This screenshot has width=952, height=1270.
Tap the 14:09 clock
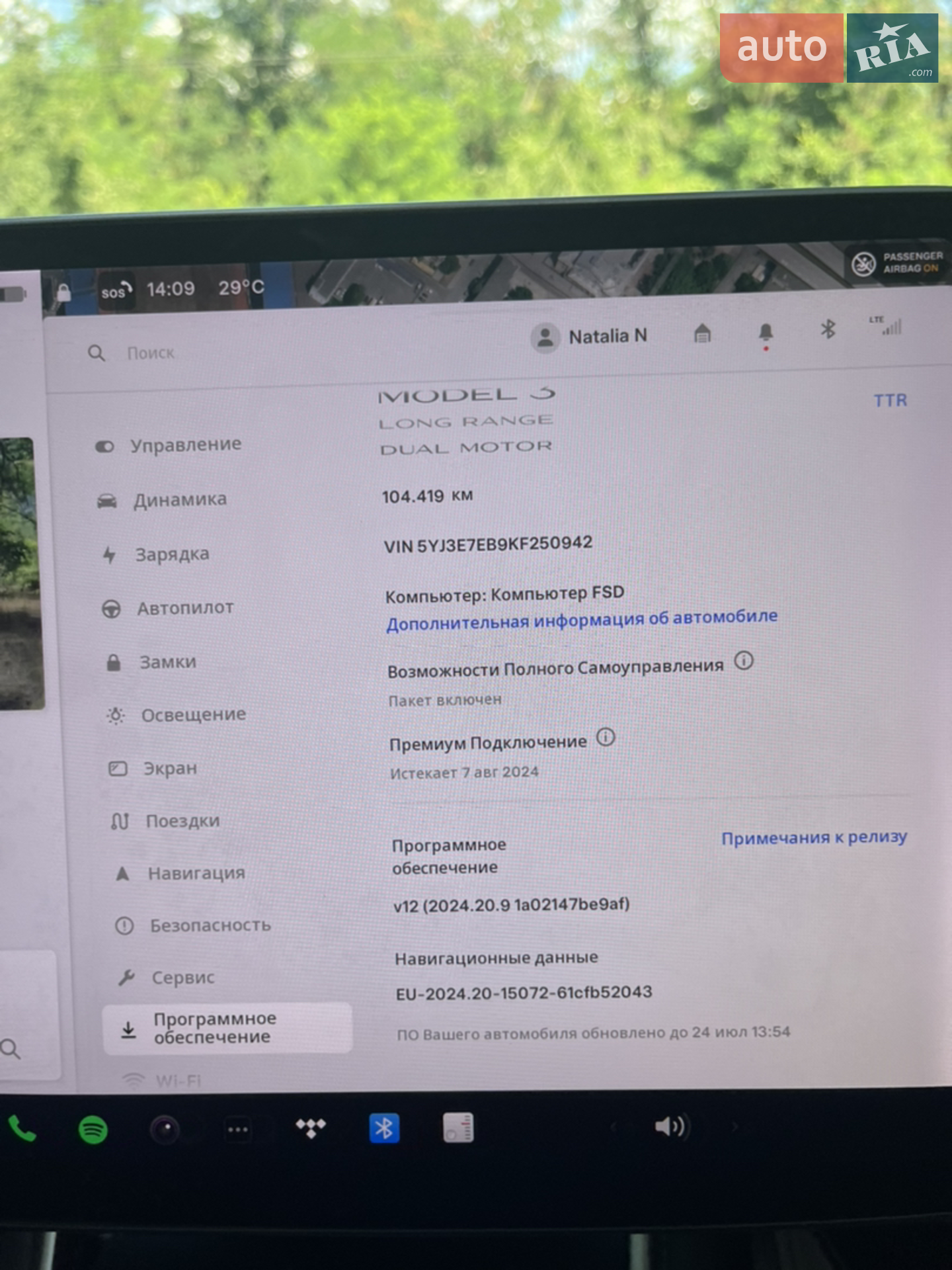coord(171,289)
